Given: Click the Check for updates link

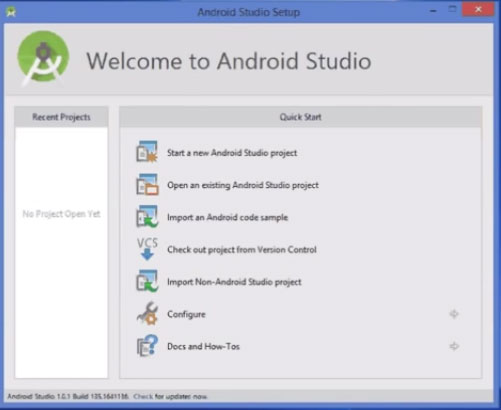Looking at the screenshot, I should click(143, 396).
